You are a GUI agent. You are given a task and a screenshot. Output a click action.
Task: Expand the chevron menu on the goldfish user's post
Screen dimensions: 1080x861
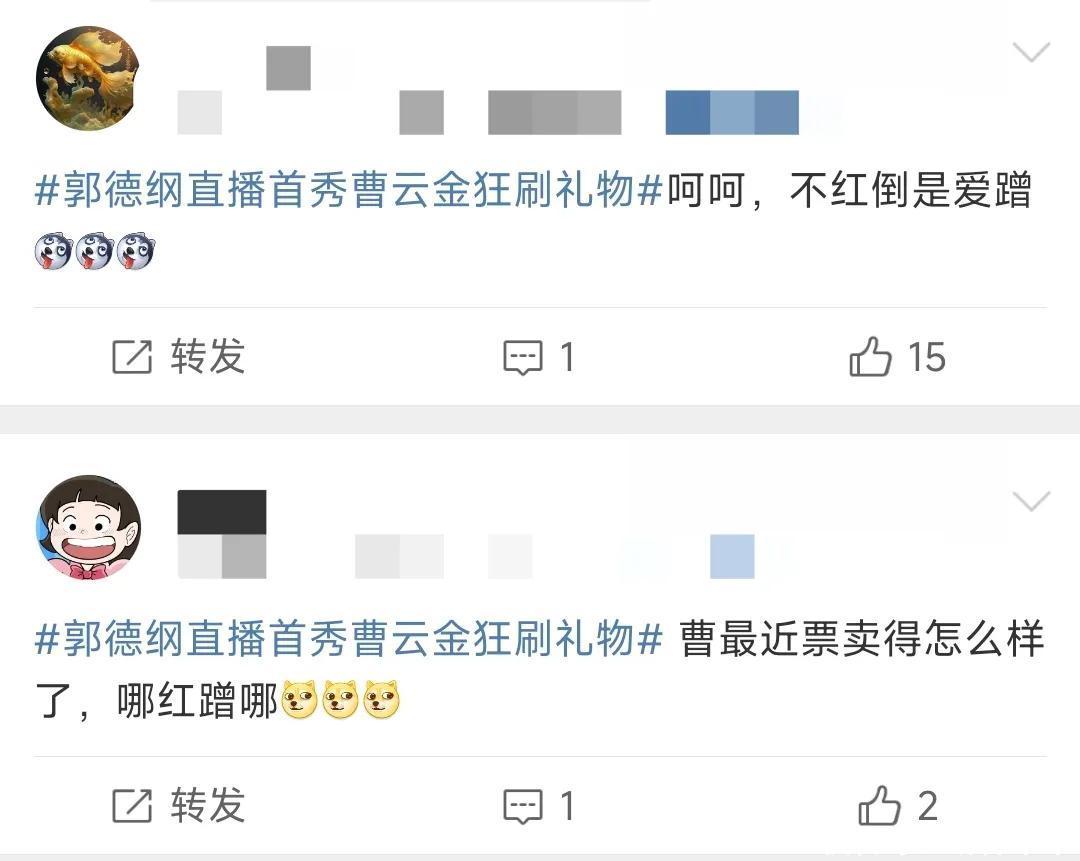[x=1031, y=52]
